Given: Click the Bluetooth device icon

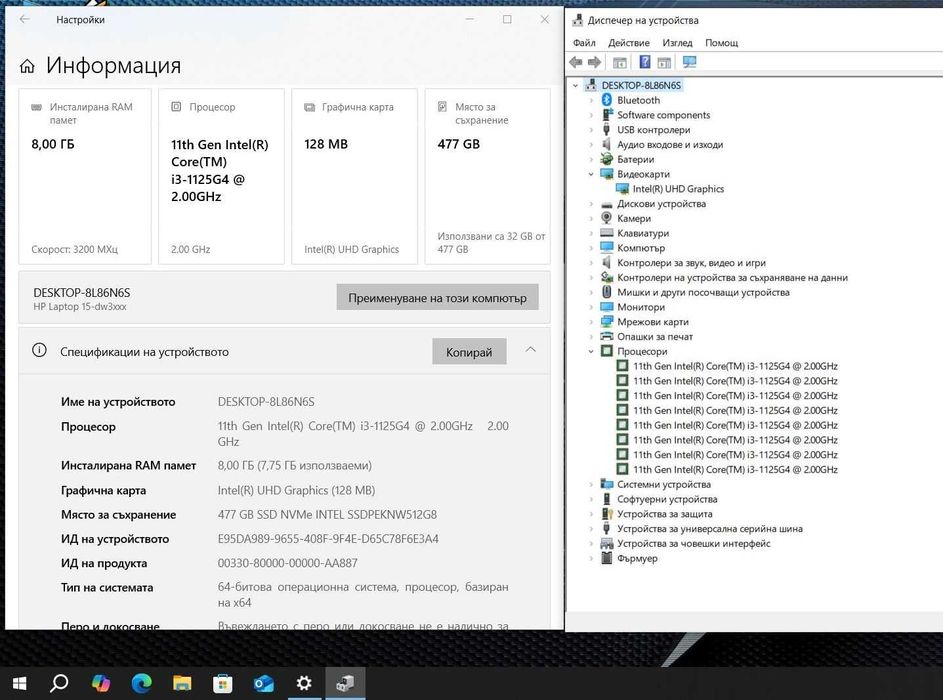Looking at the screenshot, I should pos(607,100).
